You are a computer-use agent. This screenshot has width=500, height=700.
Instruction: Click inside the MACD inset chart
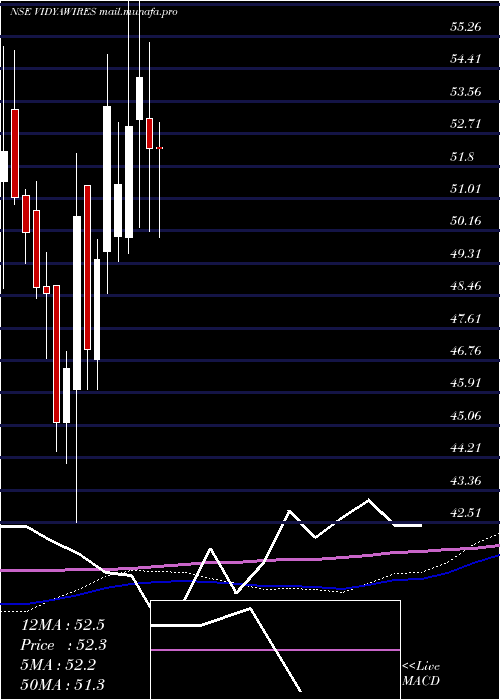point(275,650)
